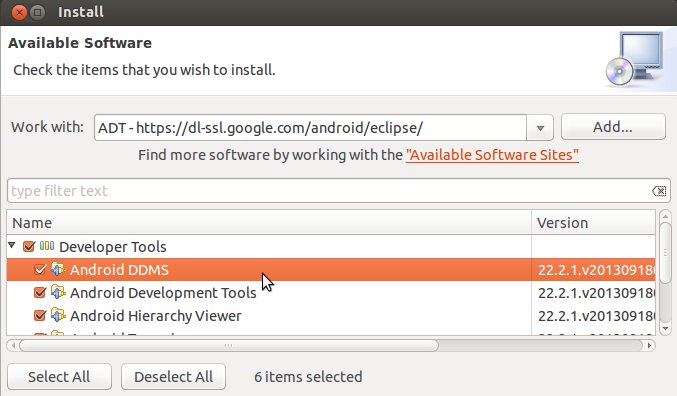Click the Deselect All button
Viewport: 677px width, 396px height.
pyautogui.click(x=173, y=377)
